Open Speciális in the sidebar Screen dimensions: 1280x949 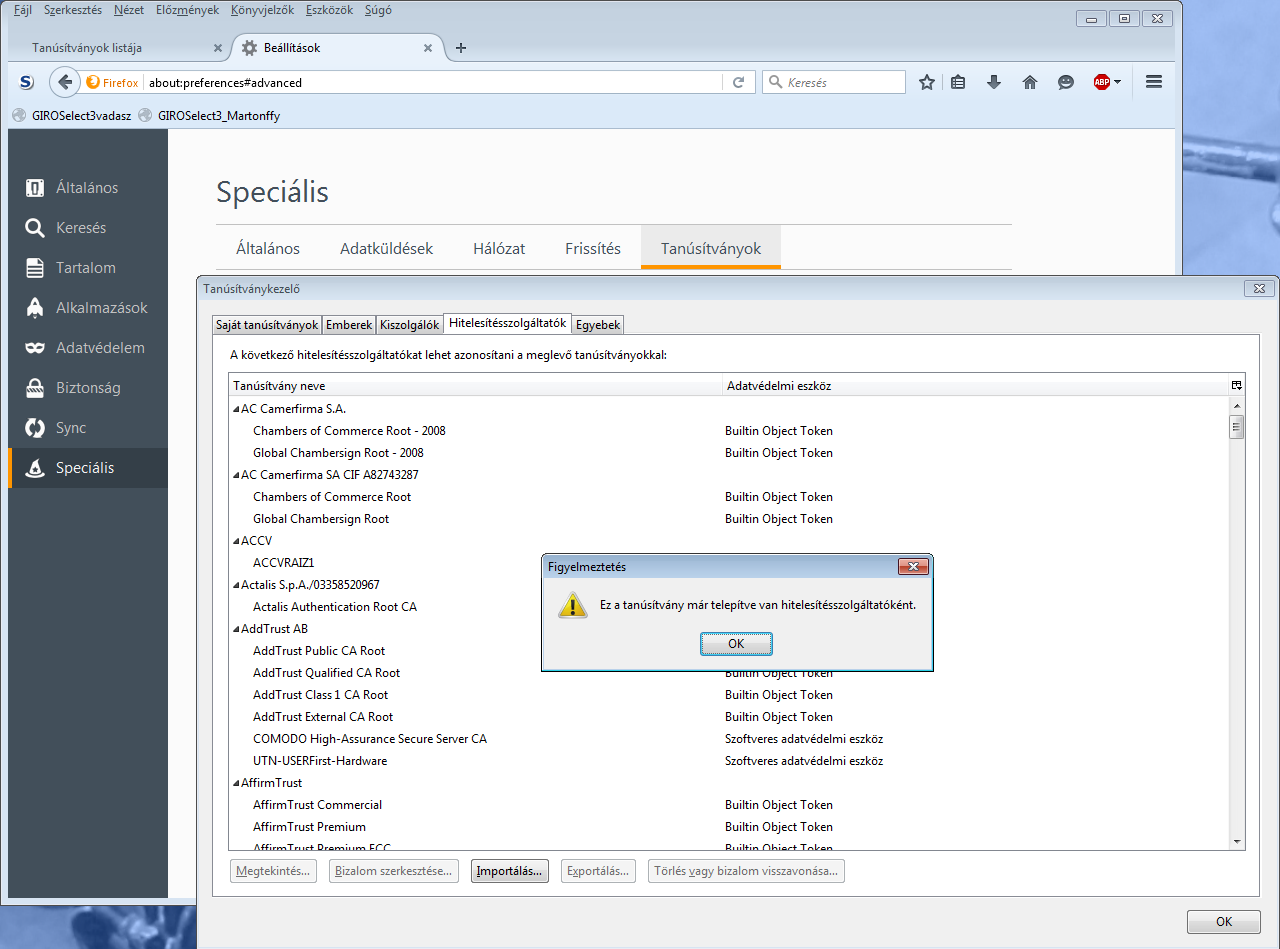click(88, 468)
